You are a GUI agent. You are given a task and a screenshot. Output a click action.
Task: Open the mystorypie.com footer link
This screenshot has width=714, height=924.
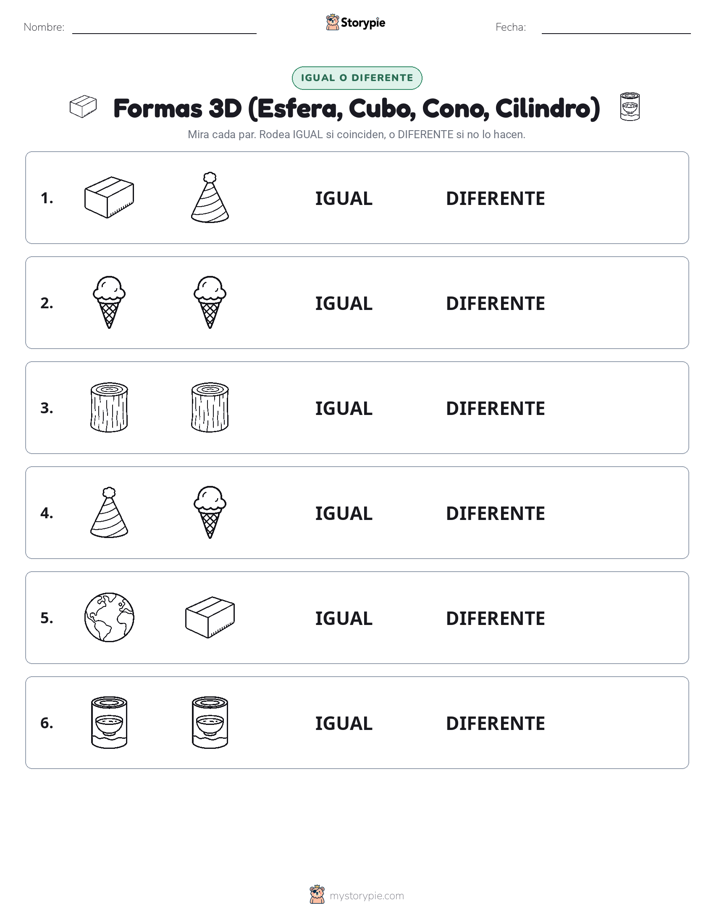pos(366,896)
